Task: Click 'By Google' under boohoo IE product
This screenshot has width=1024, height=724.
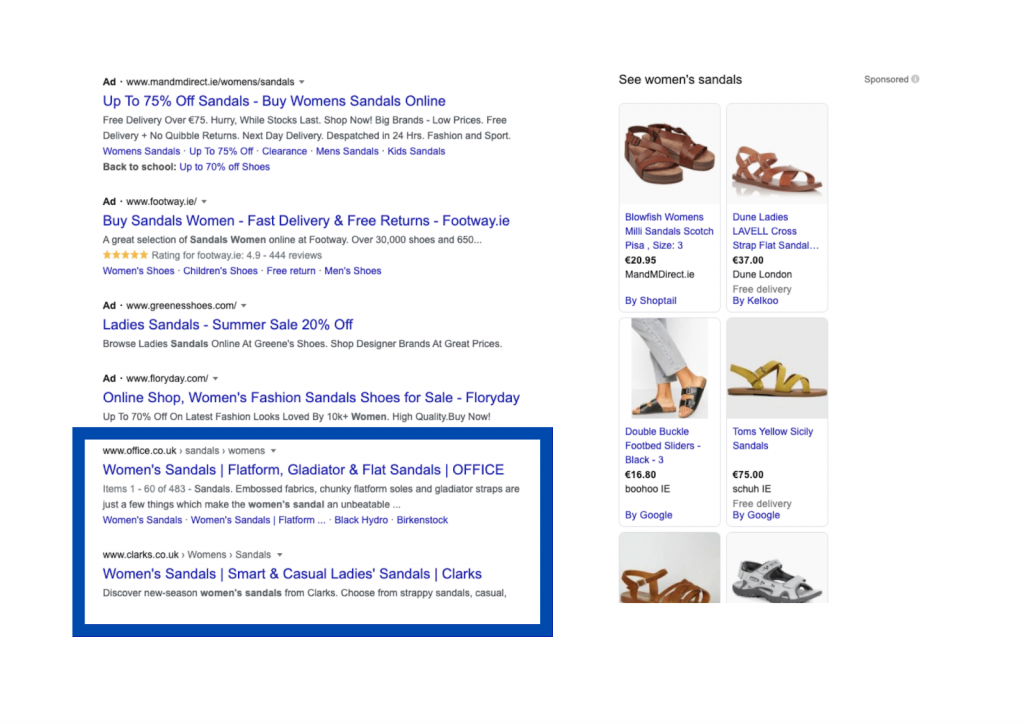Action: [648, 515]
